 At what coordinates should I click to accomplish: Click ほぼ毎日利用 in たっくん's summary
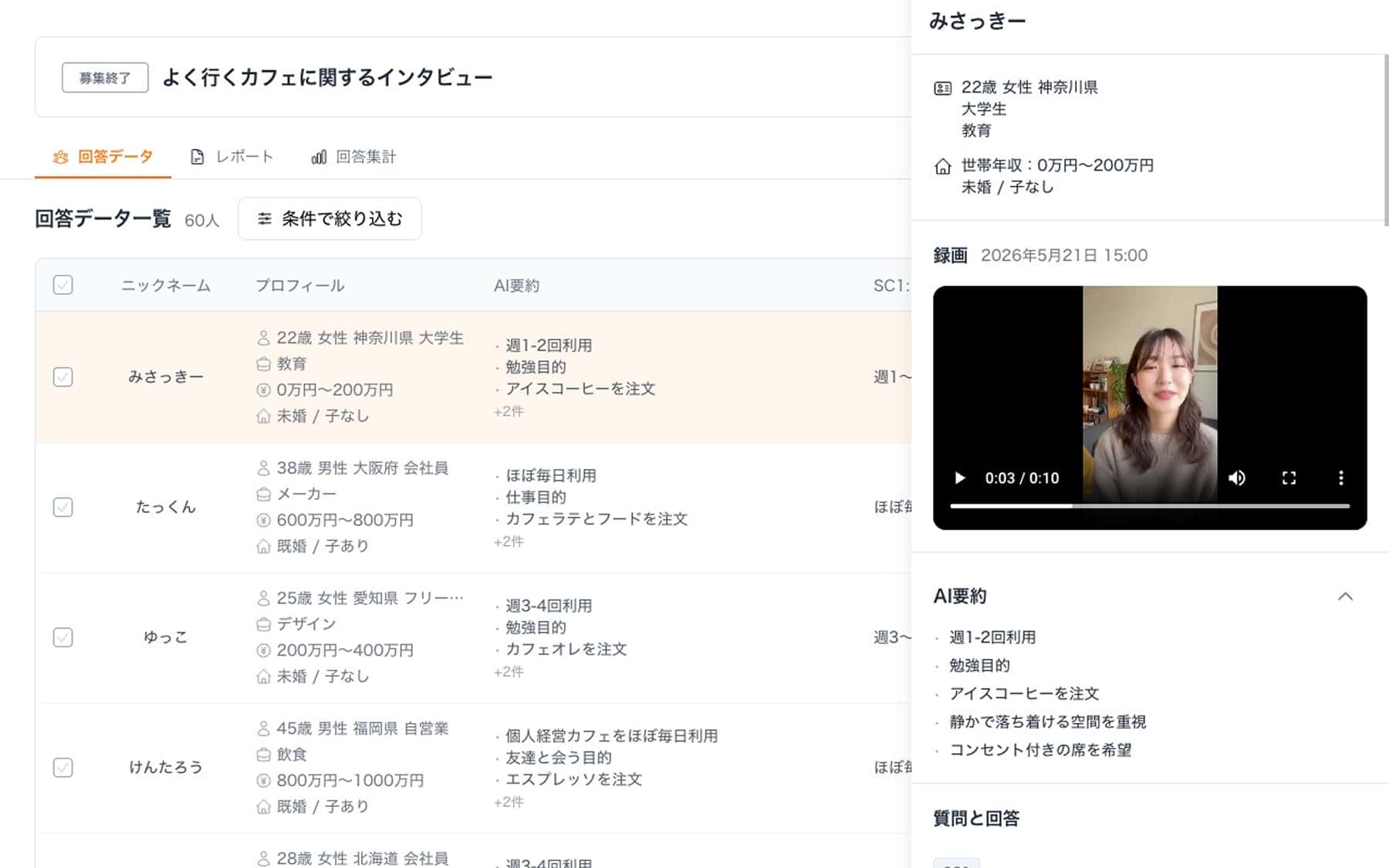pos(551,476)
